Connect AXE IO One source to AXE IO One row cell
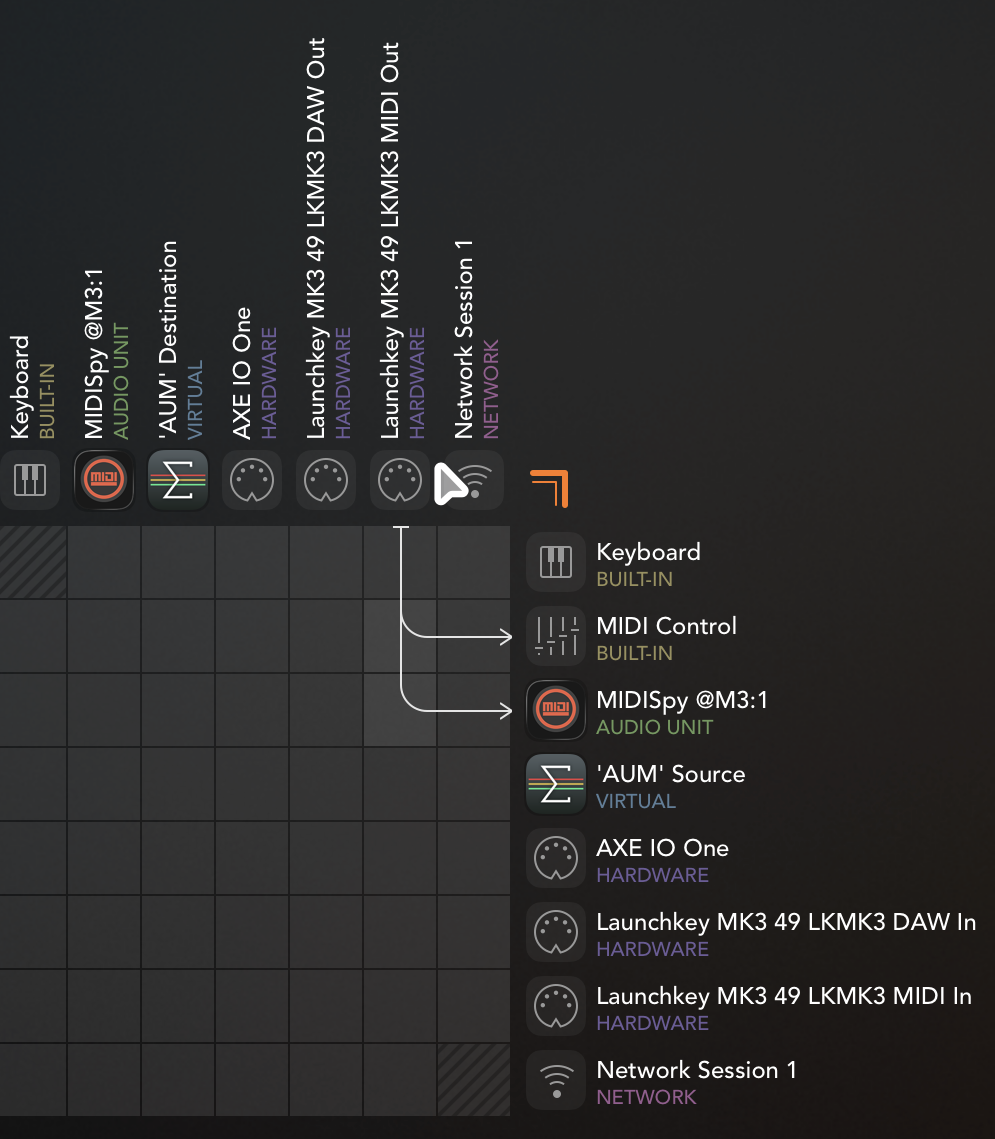Screen dimensions: 995x1139 [252, 858]
